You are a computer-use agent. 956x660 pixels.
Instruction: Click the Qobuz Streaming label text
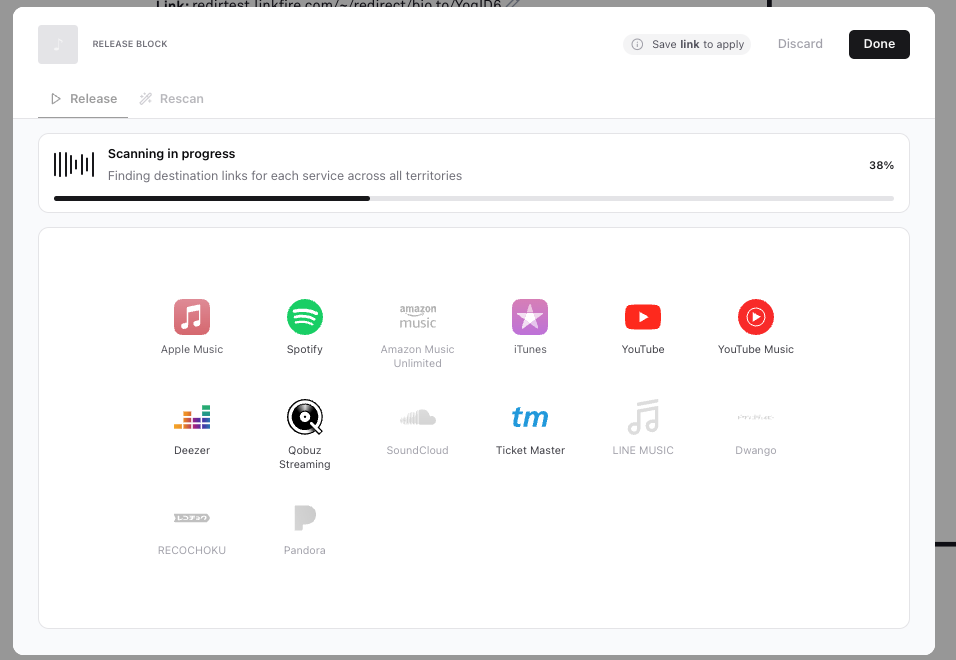tap(304, 457)
